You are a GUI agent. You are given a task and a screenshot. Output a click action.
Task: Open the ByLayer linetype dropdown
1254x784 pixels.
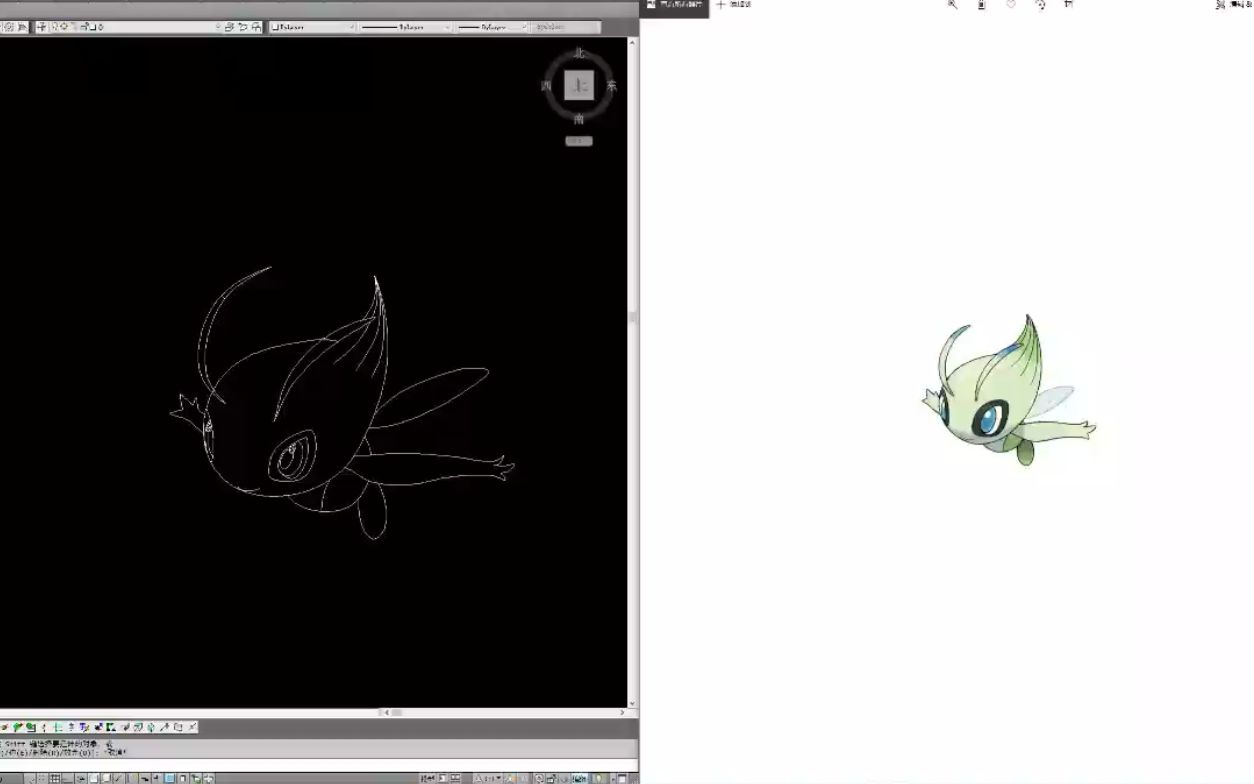coord(406,27)
